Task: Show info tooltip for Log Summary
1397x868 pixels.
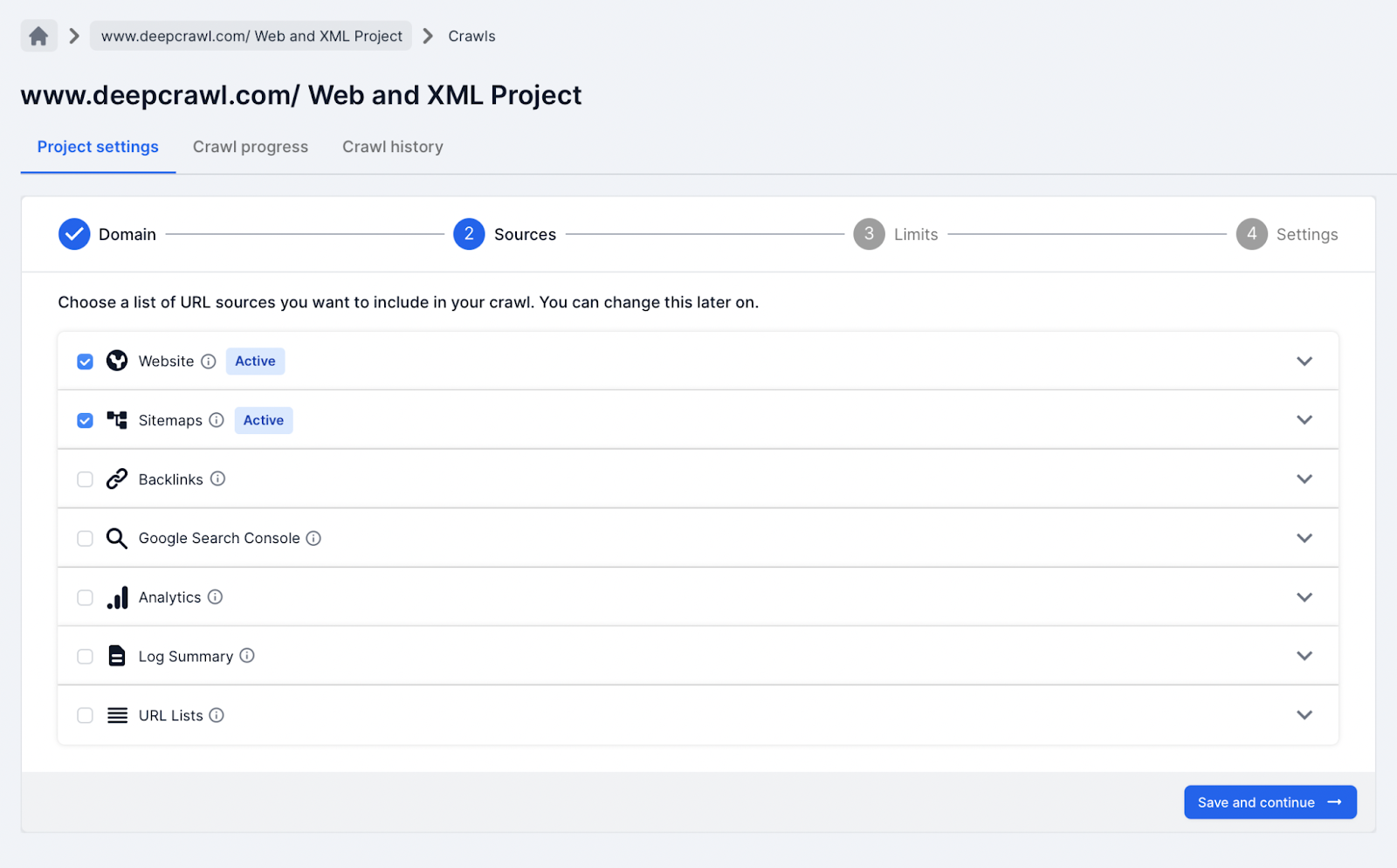Action: pyautogui.click(x=247, y=655)
